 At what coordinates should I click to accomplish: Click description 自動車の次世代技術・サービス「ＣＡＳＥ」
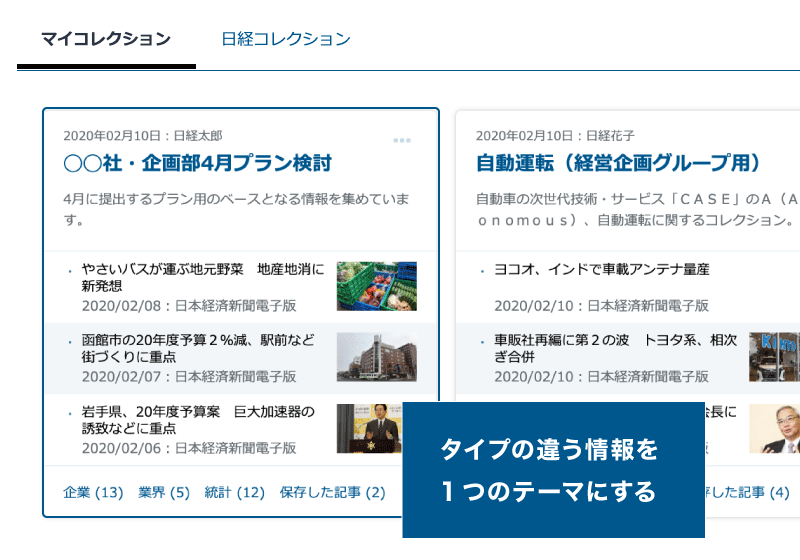[x=638, y=209]
